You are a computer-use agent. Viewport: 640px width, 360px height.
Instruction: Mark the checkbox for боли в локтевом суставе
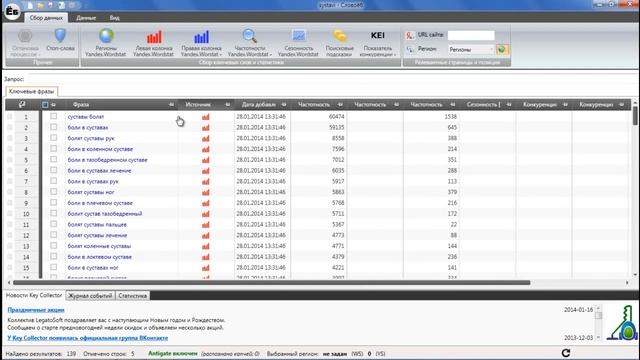click(53, 256)
